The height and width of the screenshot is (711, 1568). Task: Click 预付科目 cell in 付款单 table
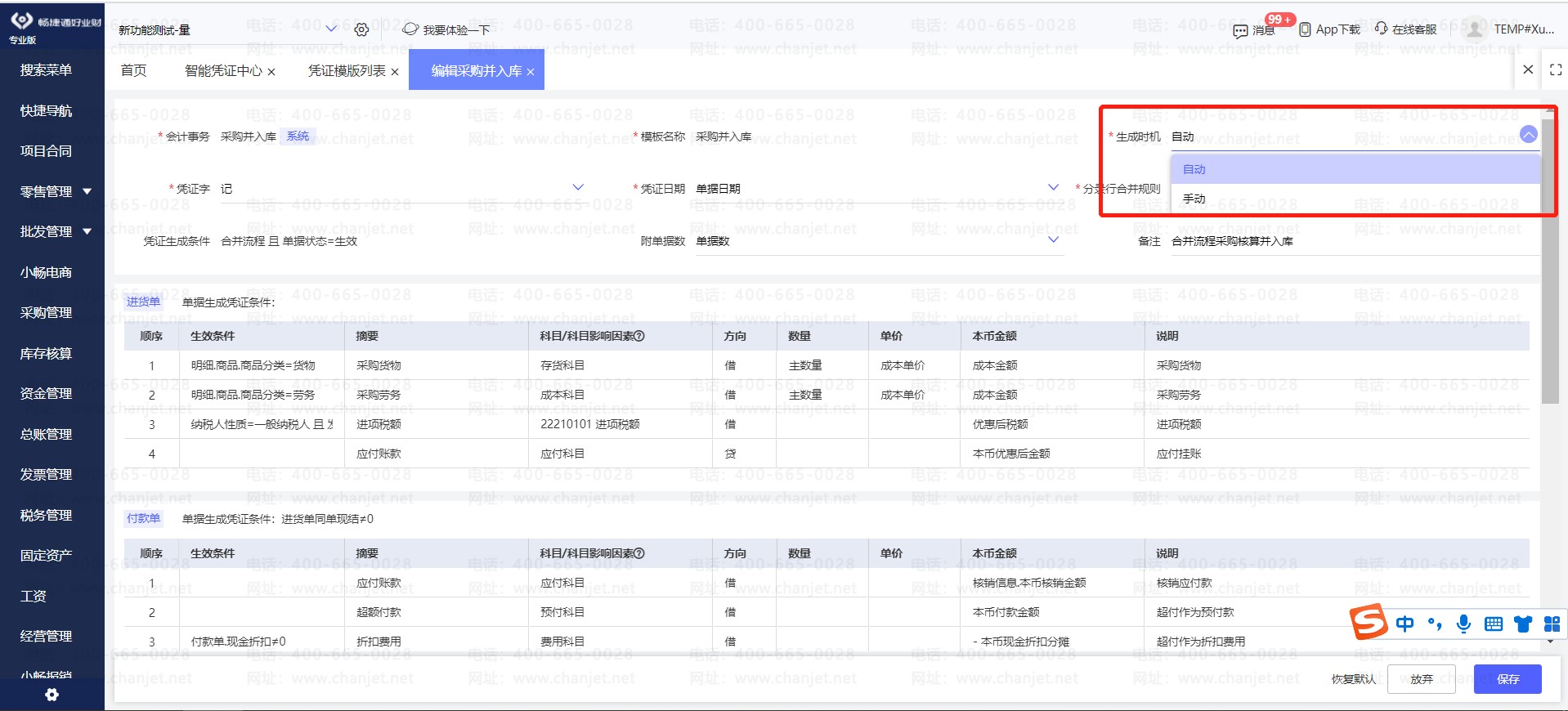pos(620,612)
